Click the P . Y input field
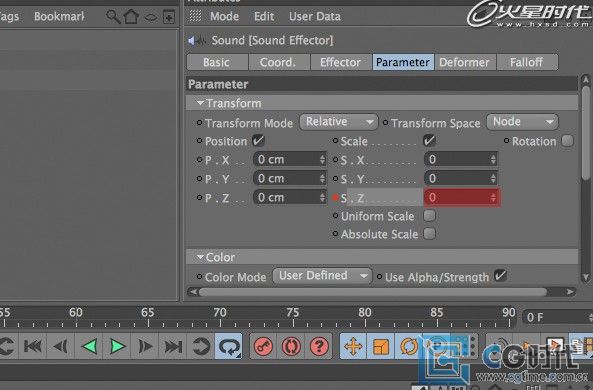This screenshot has height=390, width=593. [x=289, y=179]
